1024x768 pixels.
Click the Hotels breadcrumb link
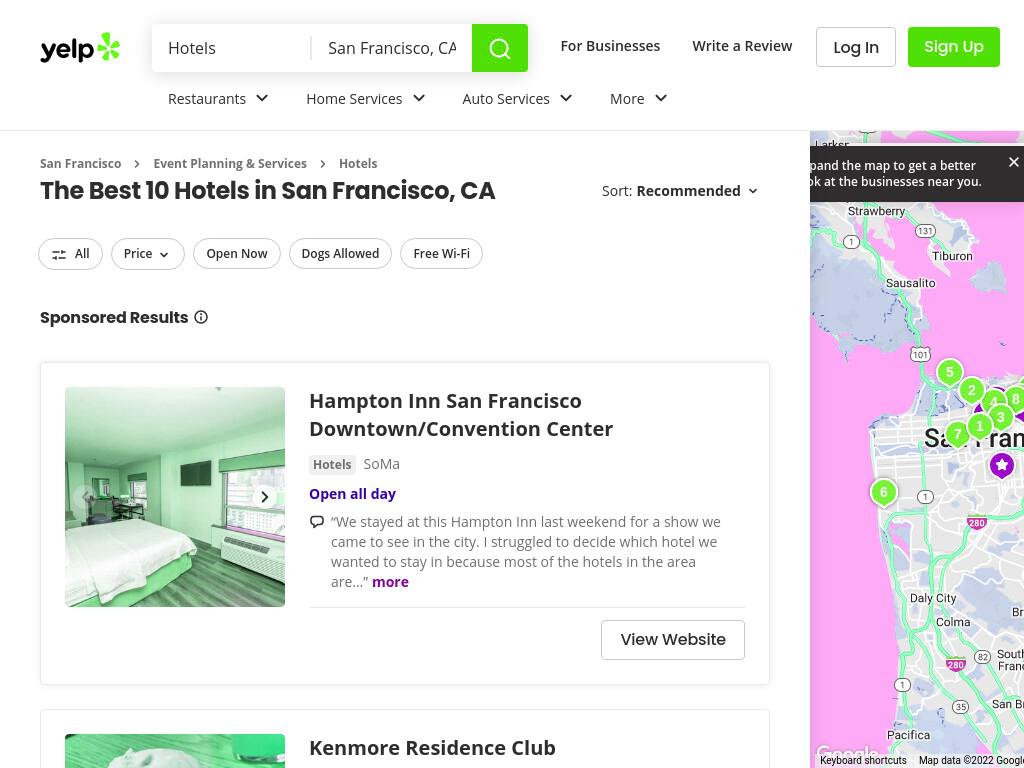[x=358, y=163]
